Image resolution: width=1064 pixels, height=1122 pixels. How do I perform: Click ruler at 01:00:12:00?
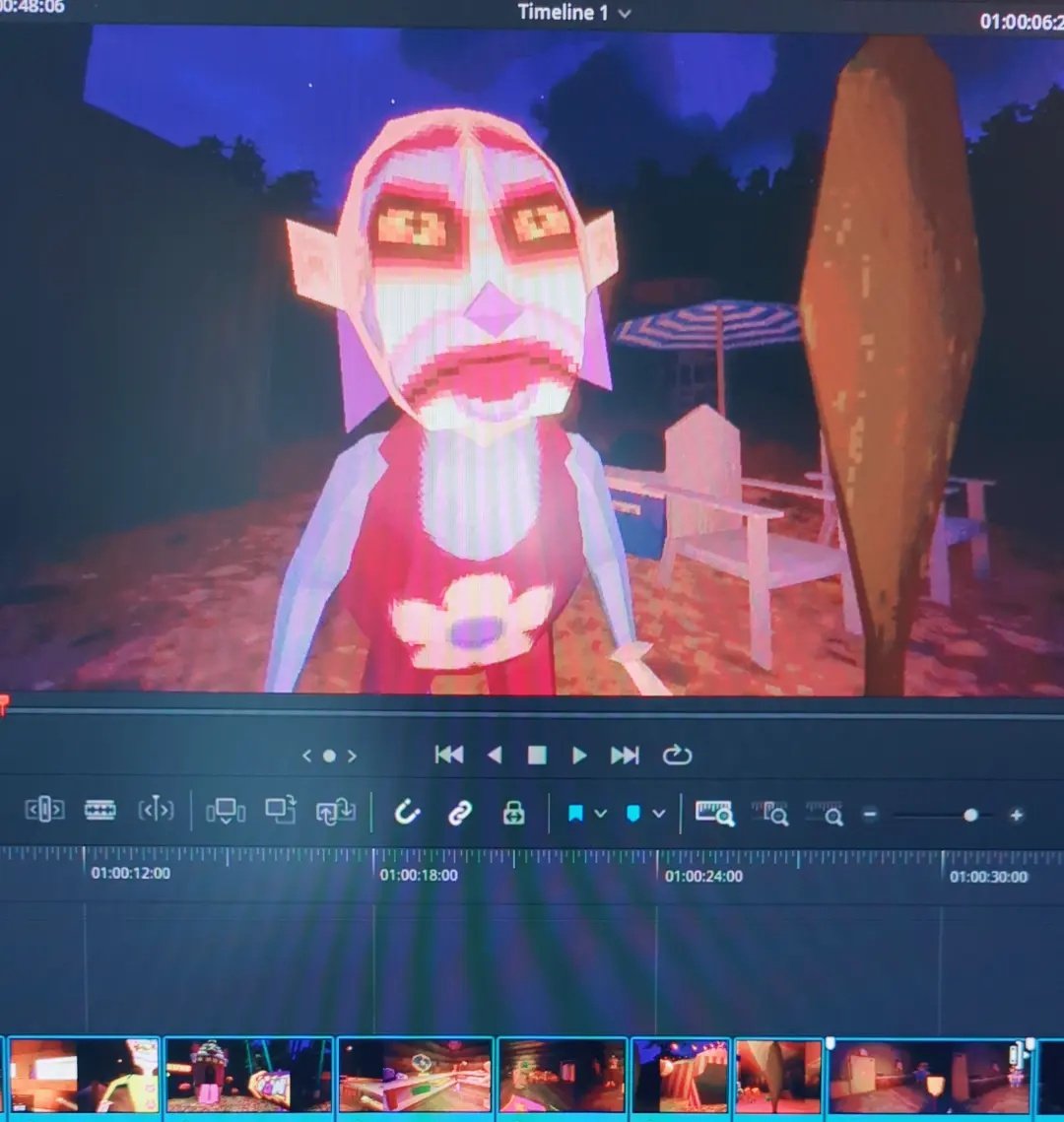[x=130, y=873]
